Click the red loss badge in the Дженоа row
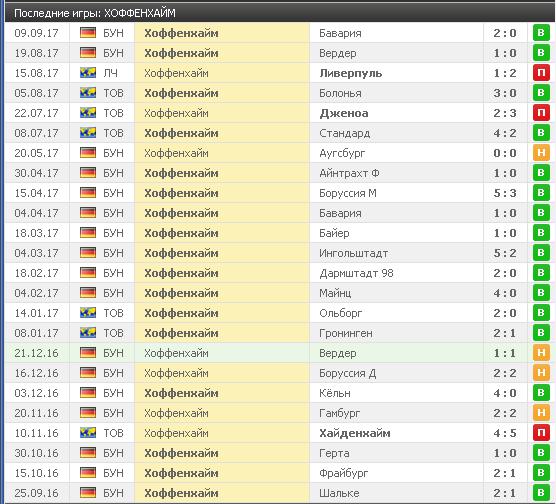The image size is (556, 504). (x=541, y=113)
